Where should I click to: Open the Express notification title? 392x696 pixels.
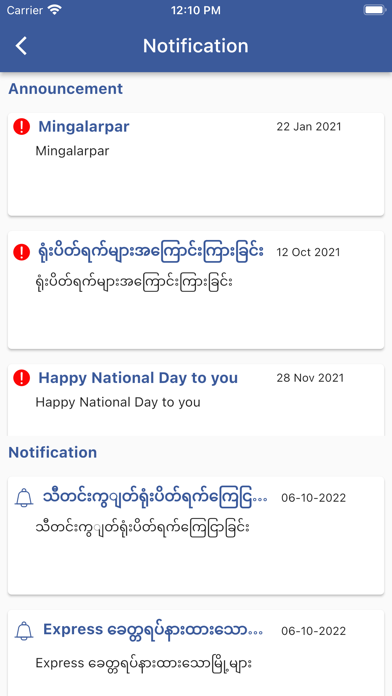click(155, 630)
